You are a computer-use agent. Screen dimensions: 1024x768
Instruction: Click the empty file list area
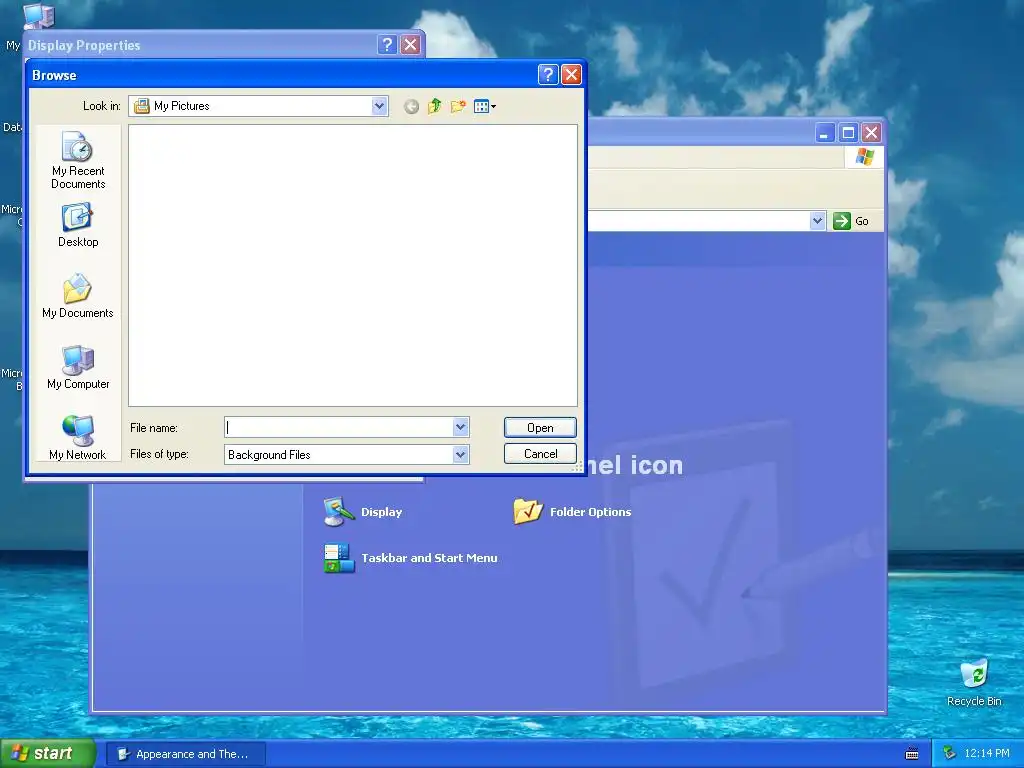[353, 266]
